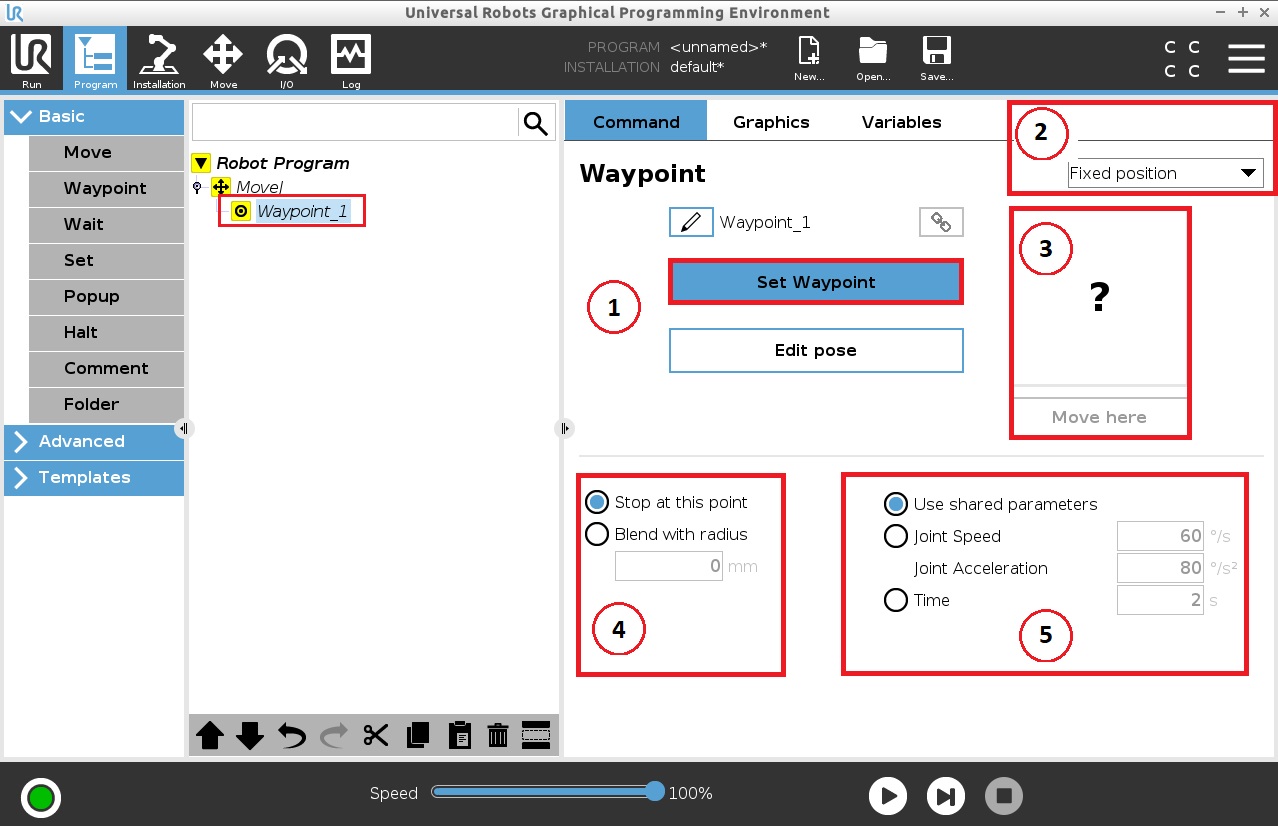
Task: Paste node with clipboard icon
Action: pyautogui.click(x=459, y=736)
